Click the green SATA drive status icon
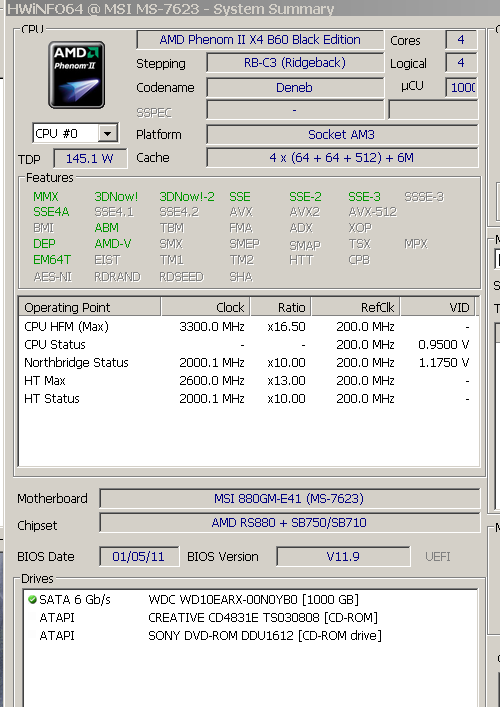 coord(32,600)
